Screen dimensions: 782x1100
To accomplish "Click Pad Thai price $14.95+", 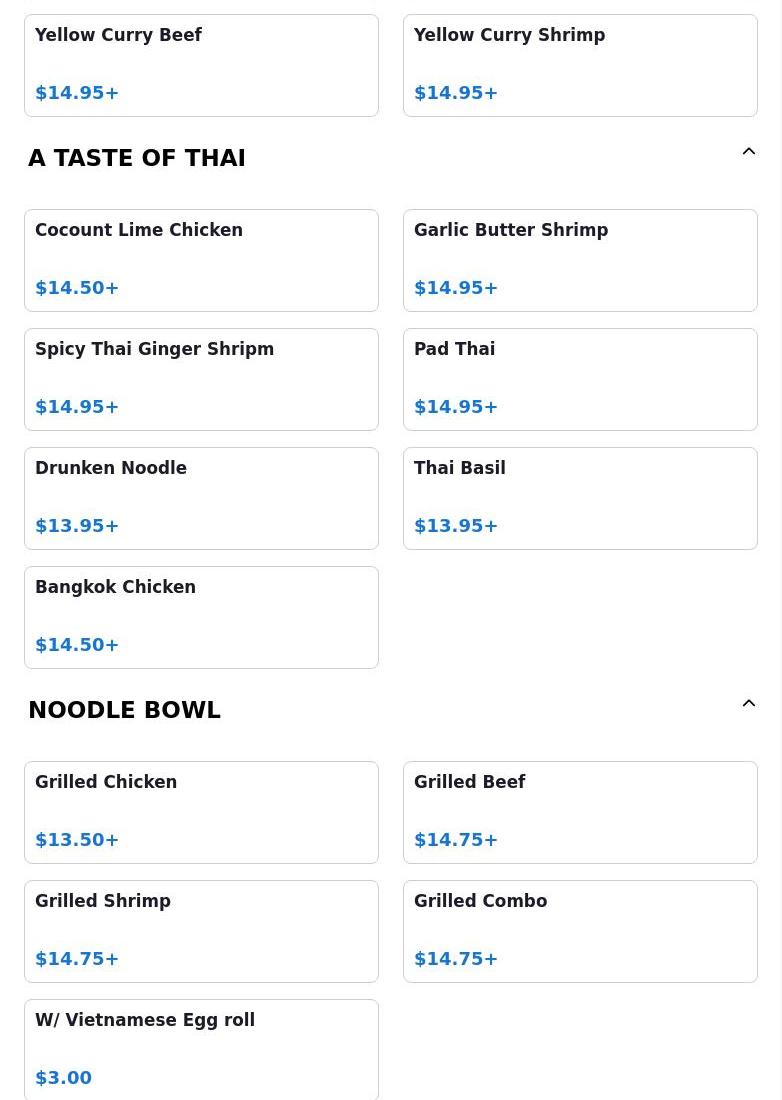I will [456, 407].
